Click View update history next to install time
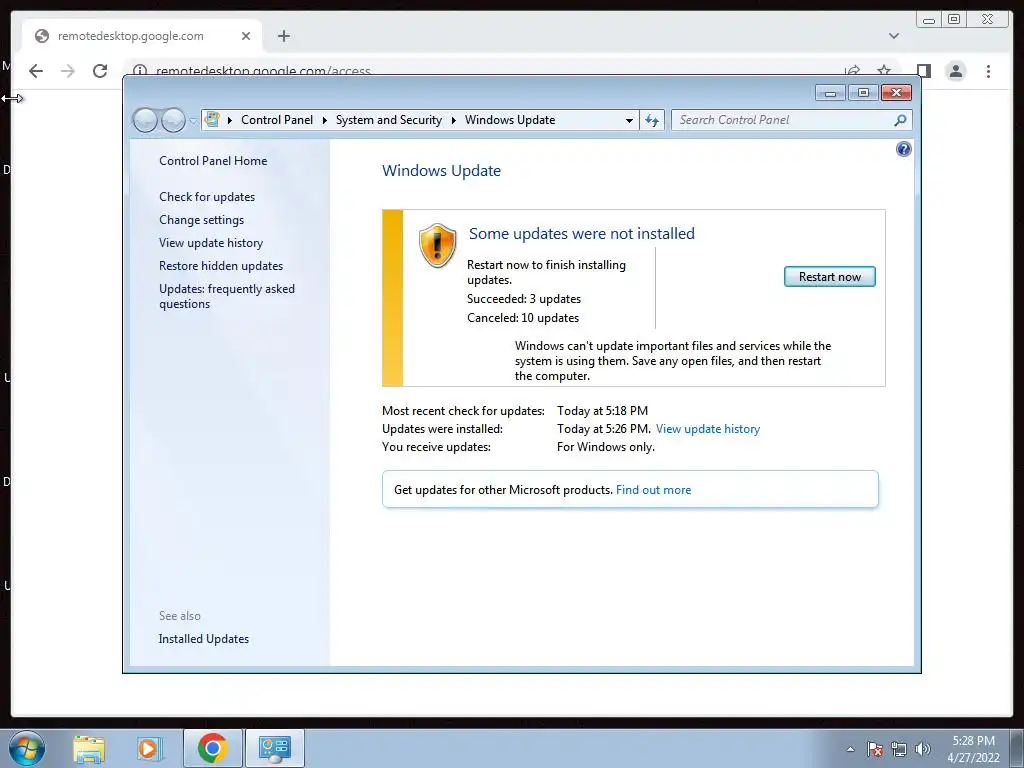 (708, 429)
